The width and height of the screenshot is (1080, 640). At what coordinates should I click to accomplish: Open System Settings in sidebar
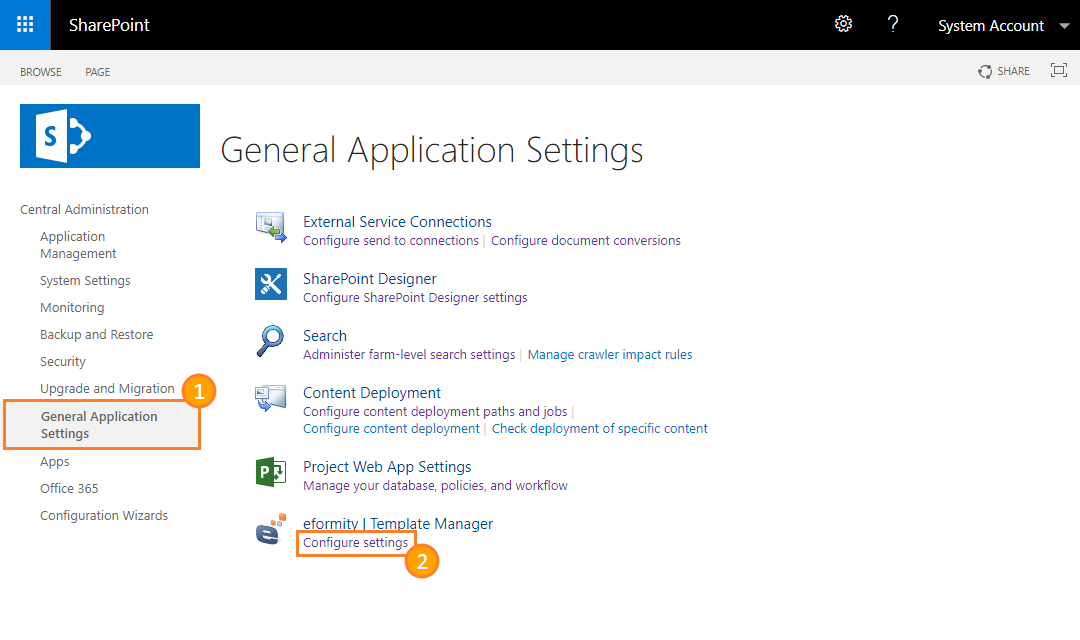point(85,280)
